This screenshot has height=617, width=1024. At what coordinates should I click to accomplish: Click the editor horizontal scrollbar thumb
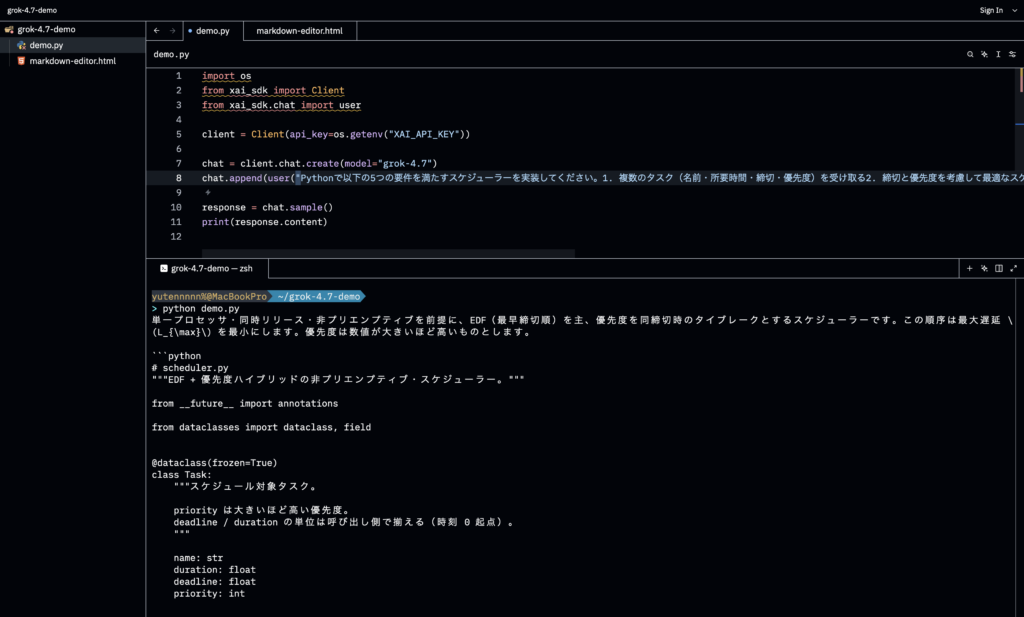tap(388, 253)
